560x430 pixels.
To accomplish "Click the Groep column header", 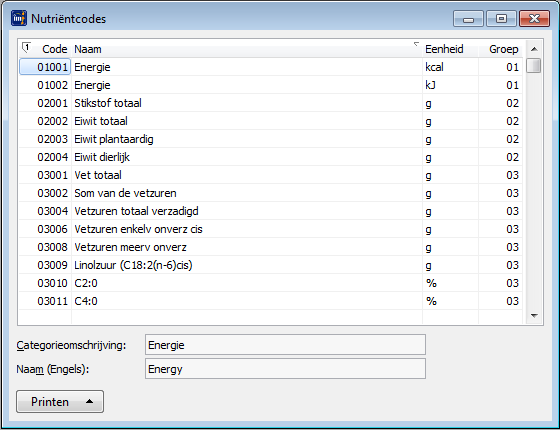I will pyautogui.click(x=500, y=49).
